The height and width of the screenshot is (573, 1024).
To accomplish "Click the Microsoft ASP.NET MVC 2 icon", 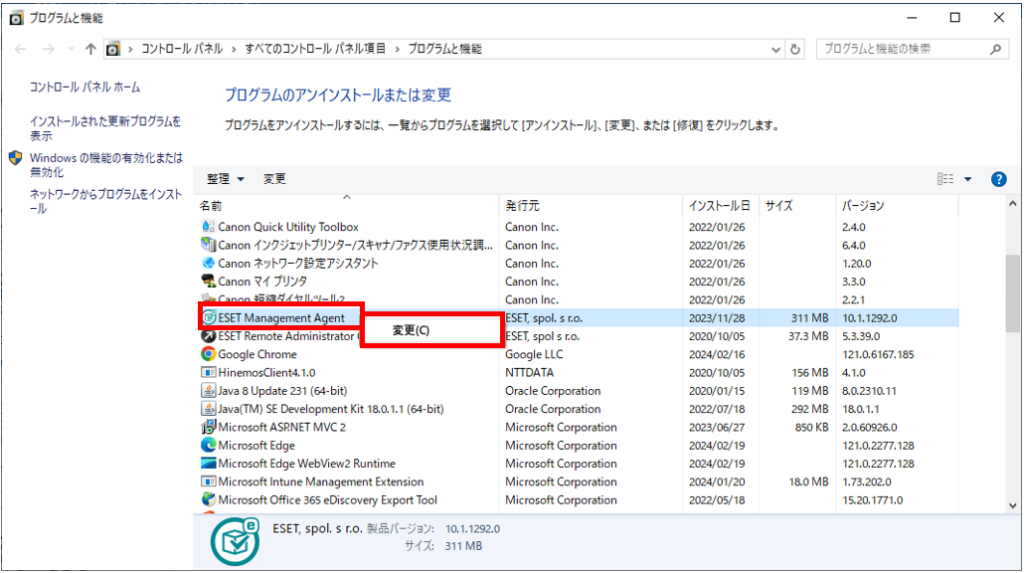I will [208, 427].
